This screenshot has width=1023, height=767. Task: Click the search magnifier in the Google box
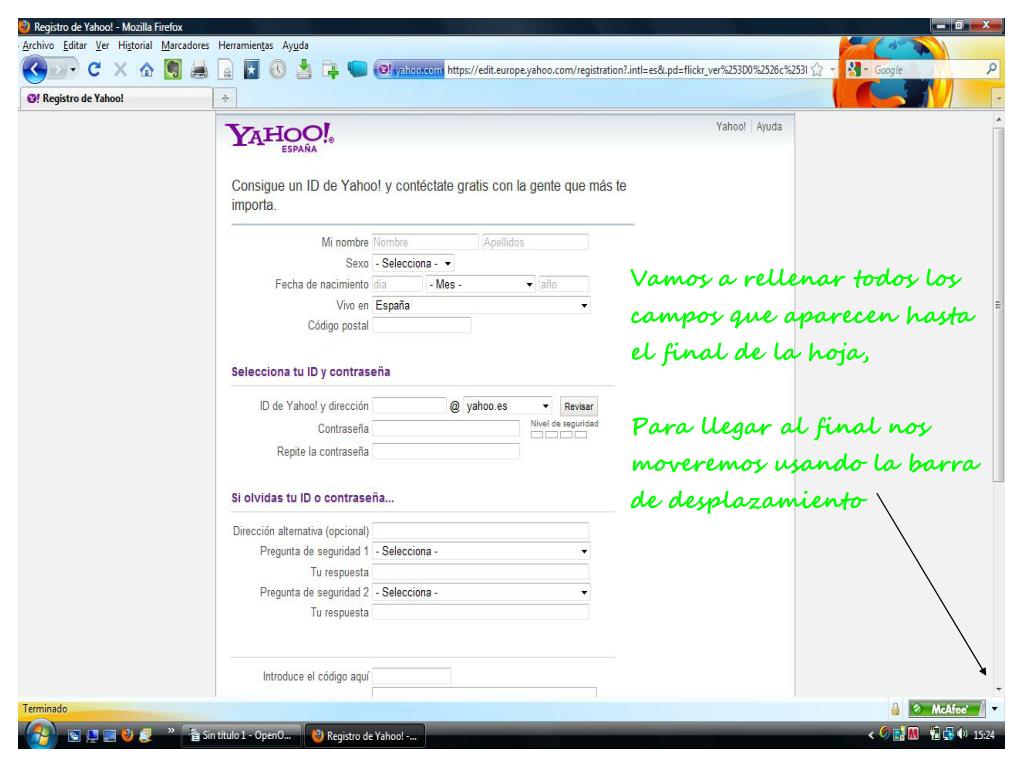coord(991,68)
